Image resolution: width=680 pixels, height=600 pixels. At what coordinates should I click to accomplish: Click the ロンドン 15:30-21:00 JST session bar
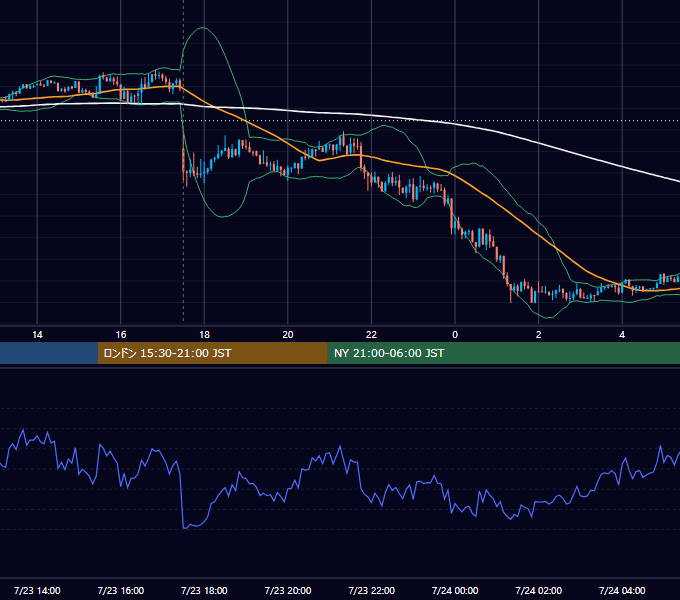pyautogui.click(x=212, y=353)
